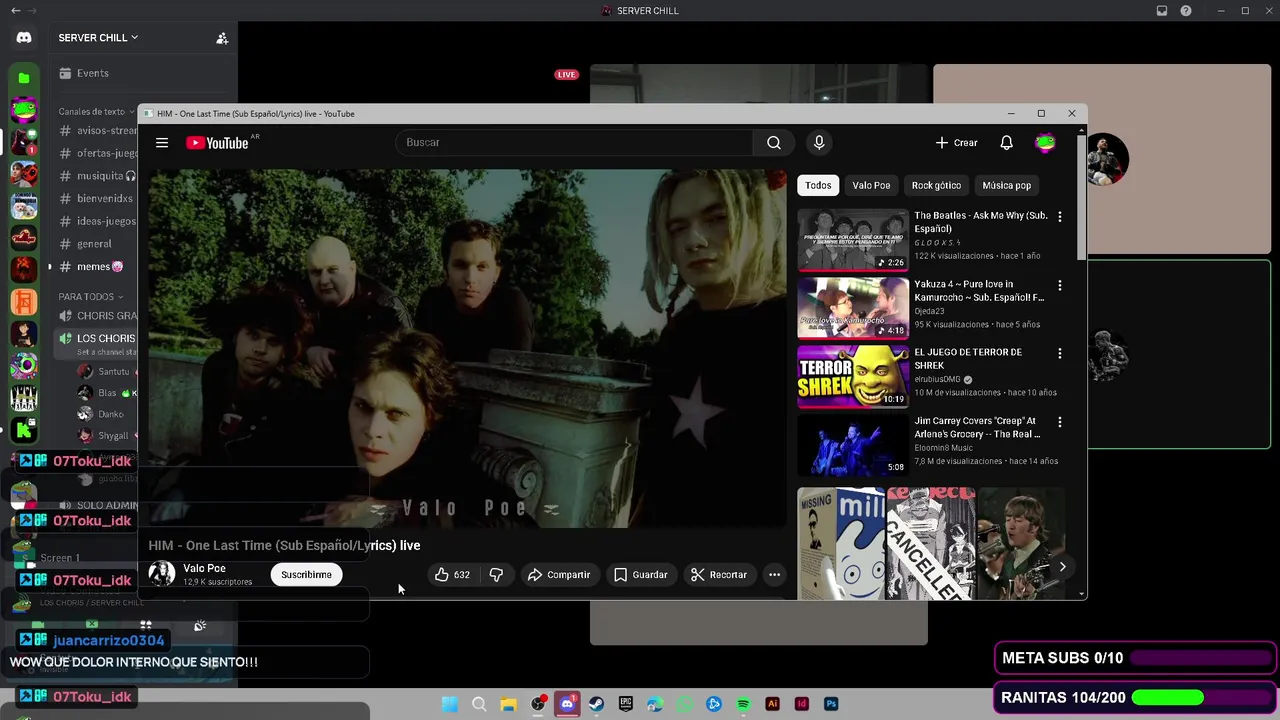
Task: Open Discord inbox icon in title bar
Action: (1162, 11)
